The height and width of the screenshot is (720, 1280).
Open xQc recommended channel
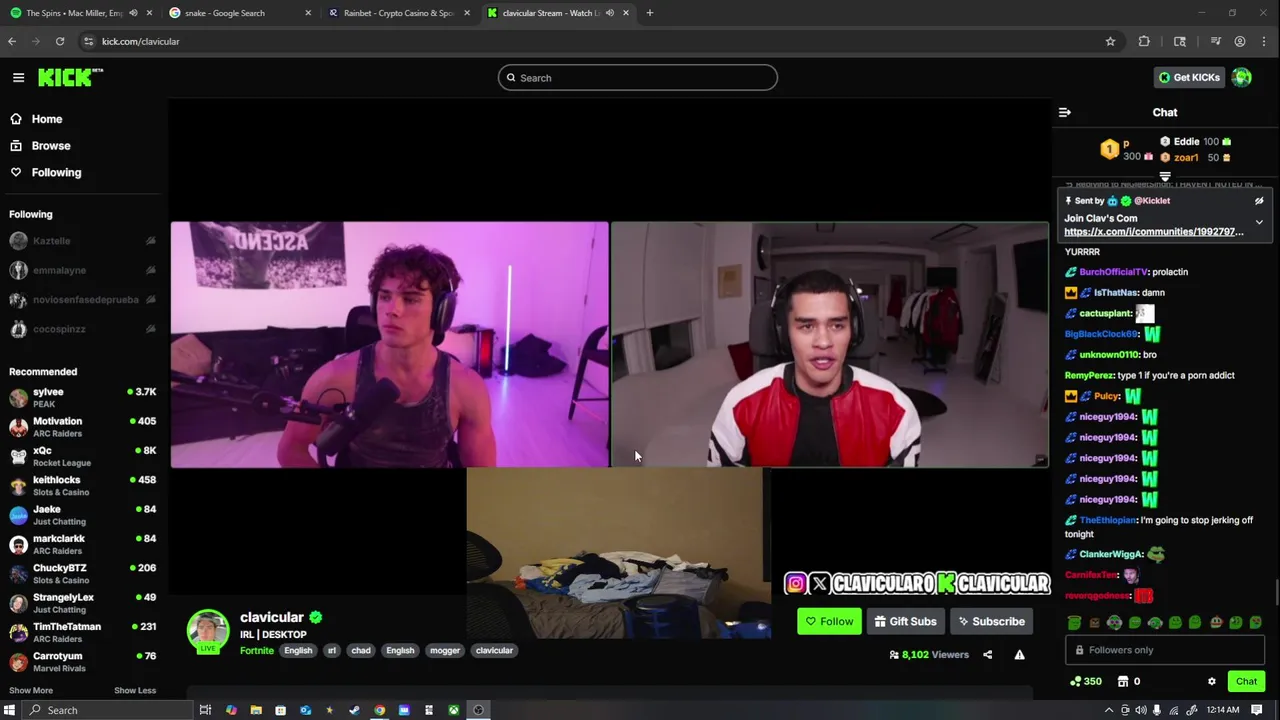tap(82, 456)
